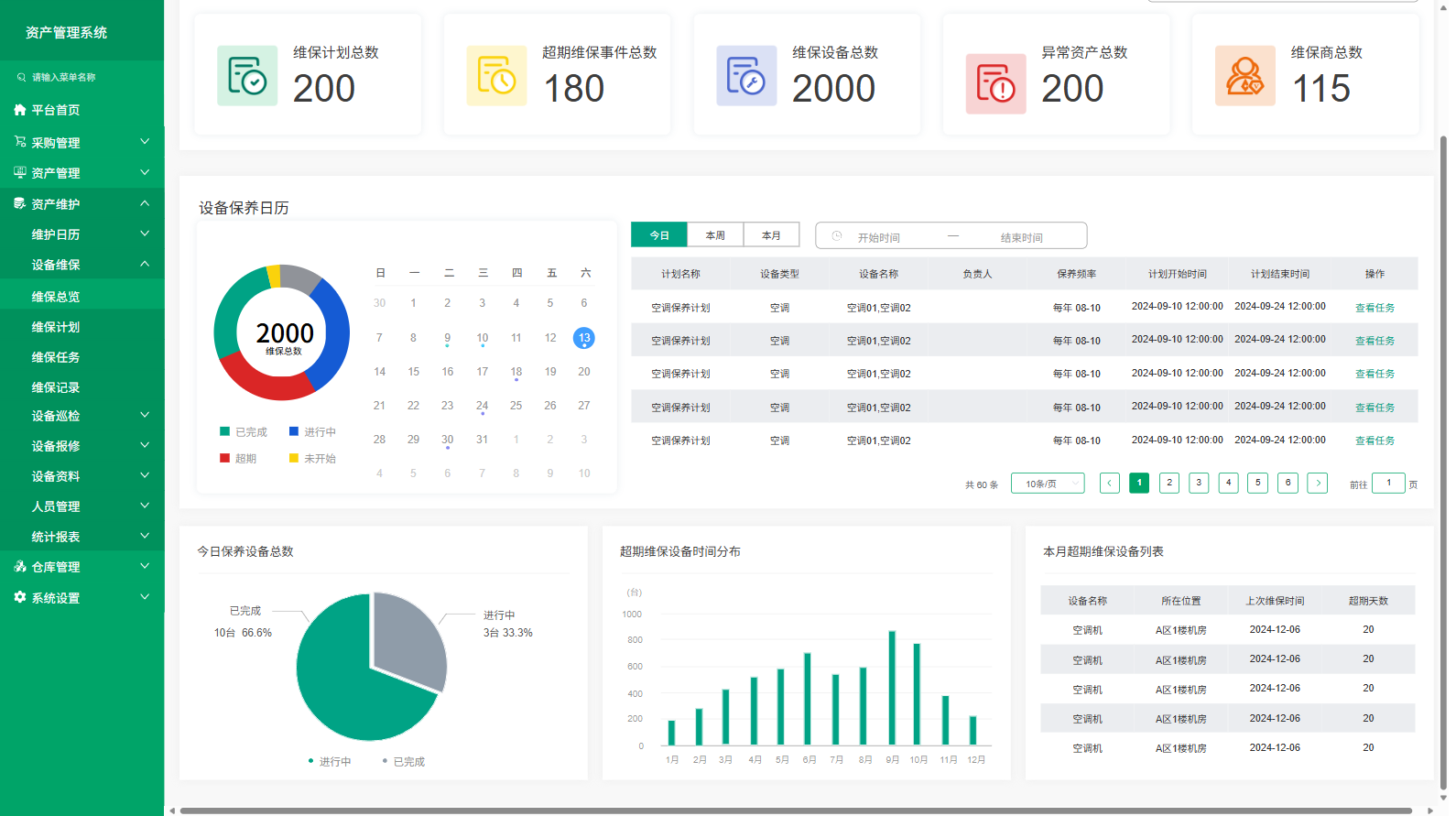Click the maintenance vendor person icon
Image resolution: width=1456 pixels, height=816 pixels.
(x=1244, y=76)
